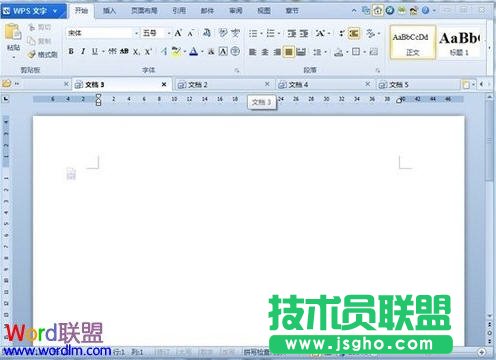Click the change case 变 icon
Viewport: 496px width, 360px height.
coord(235,33)
